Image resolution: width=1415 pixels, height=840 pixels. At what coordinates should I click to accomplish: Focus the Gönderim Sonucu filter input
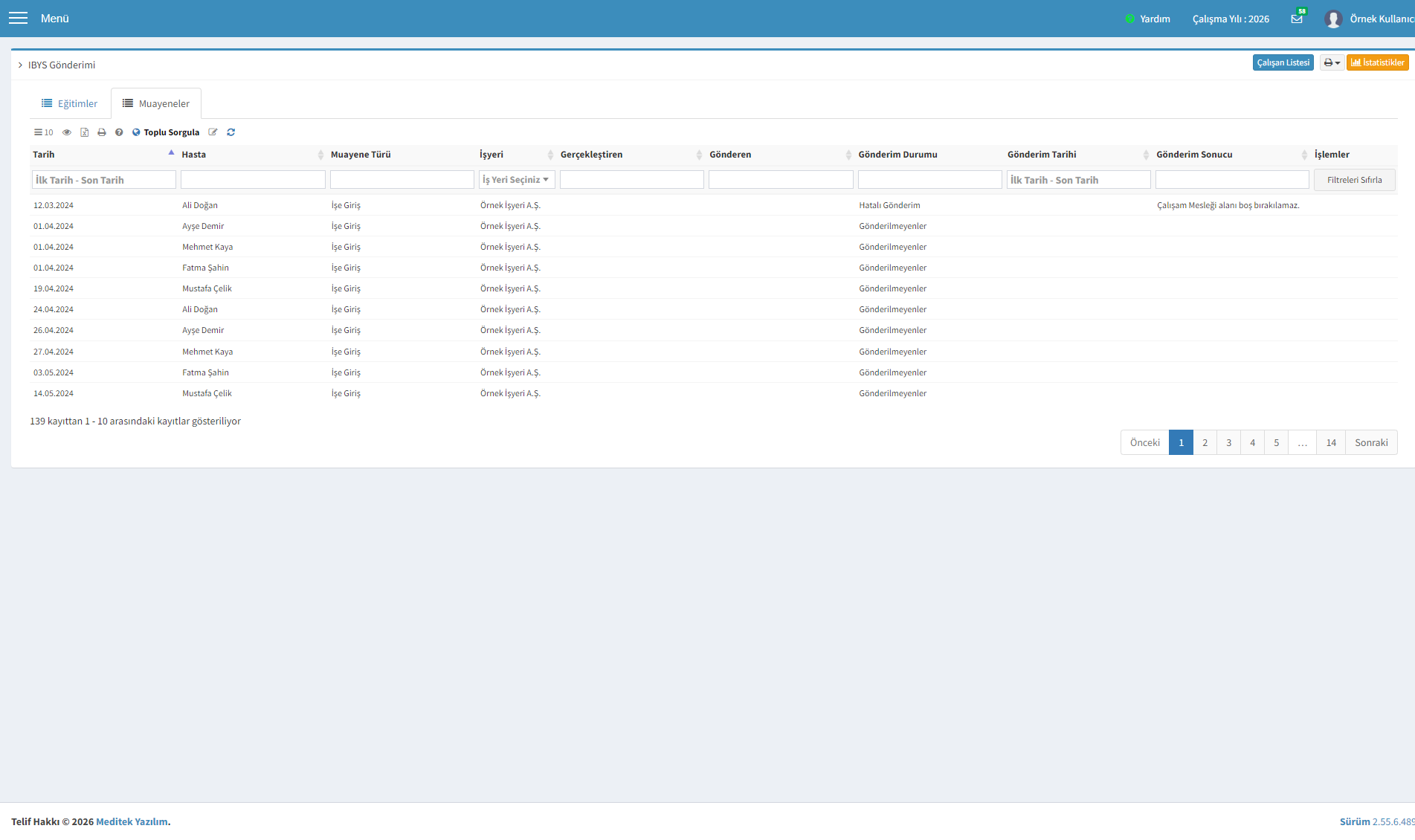tap(1232, 180)
